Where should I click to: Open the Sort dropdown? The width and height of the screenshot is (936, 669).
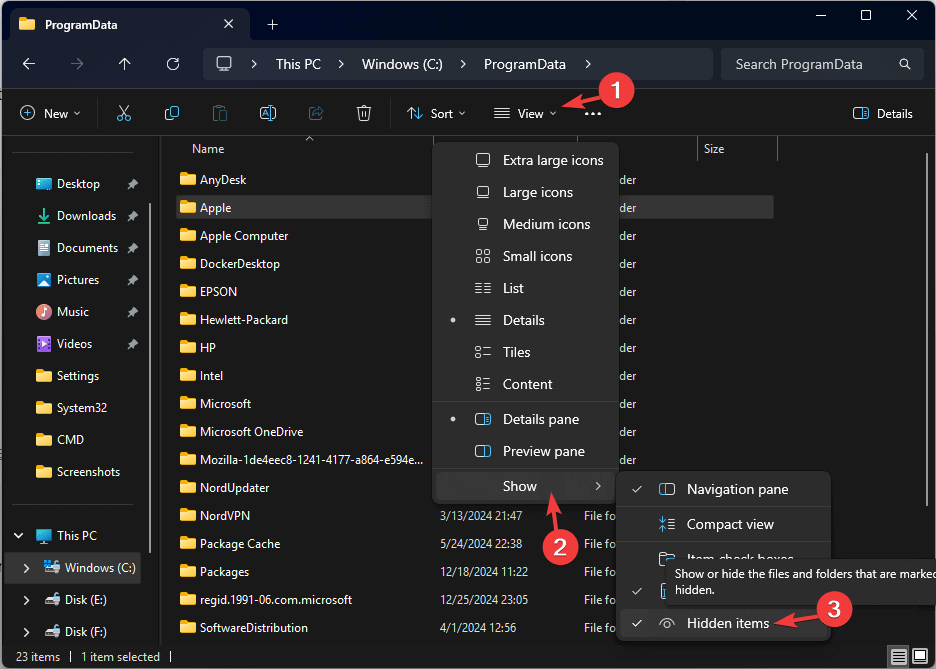436,113
